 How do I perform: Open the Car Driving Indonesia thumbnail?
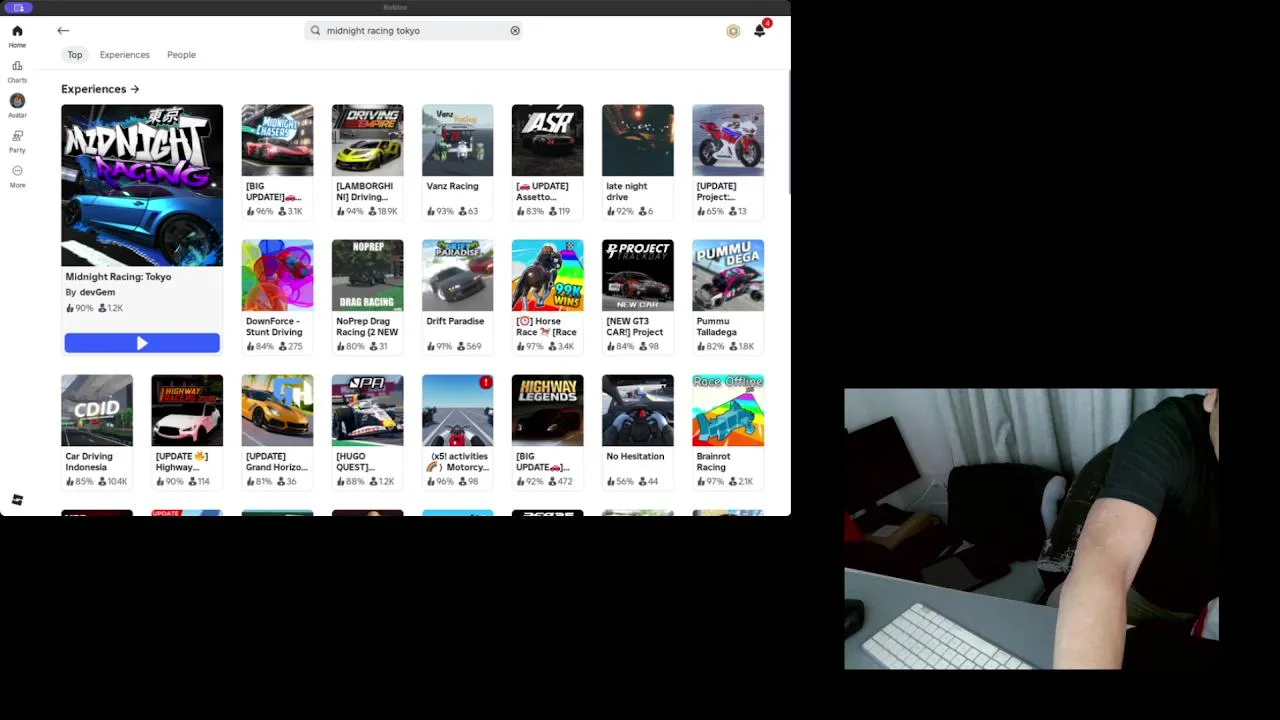(97, 410)
